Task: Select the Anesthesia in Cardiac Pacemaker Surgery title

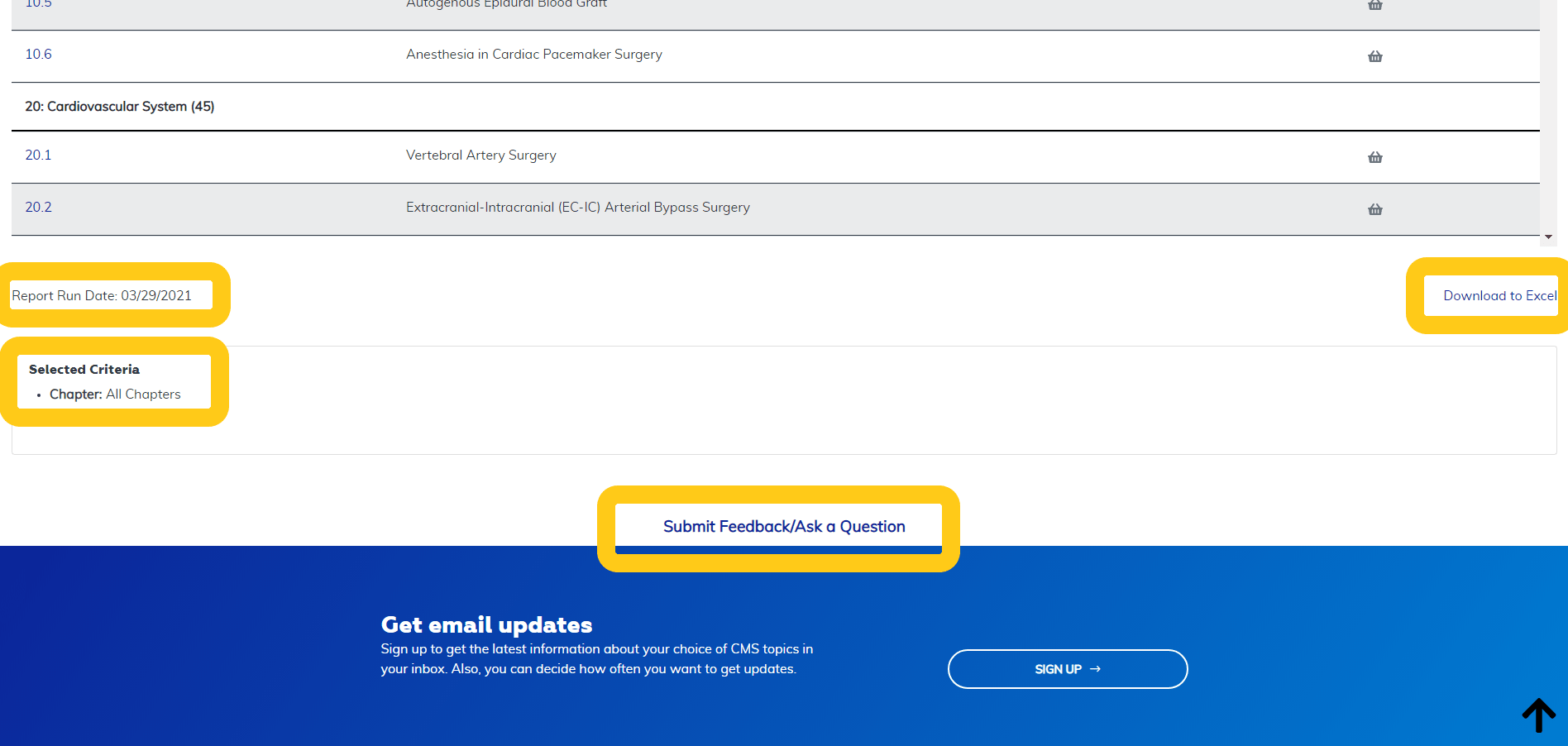Action: tap(533, 55)
